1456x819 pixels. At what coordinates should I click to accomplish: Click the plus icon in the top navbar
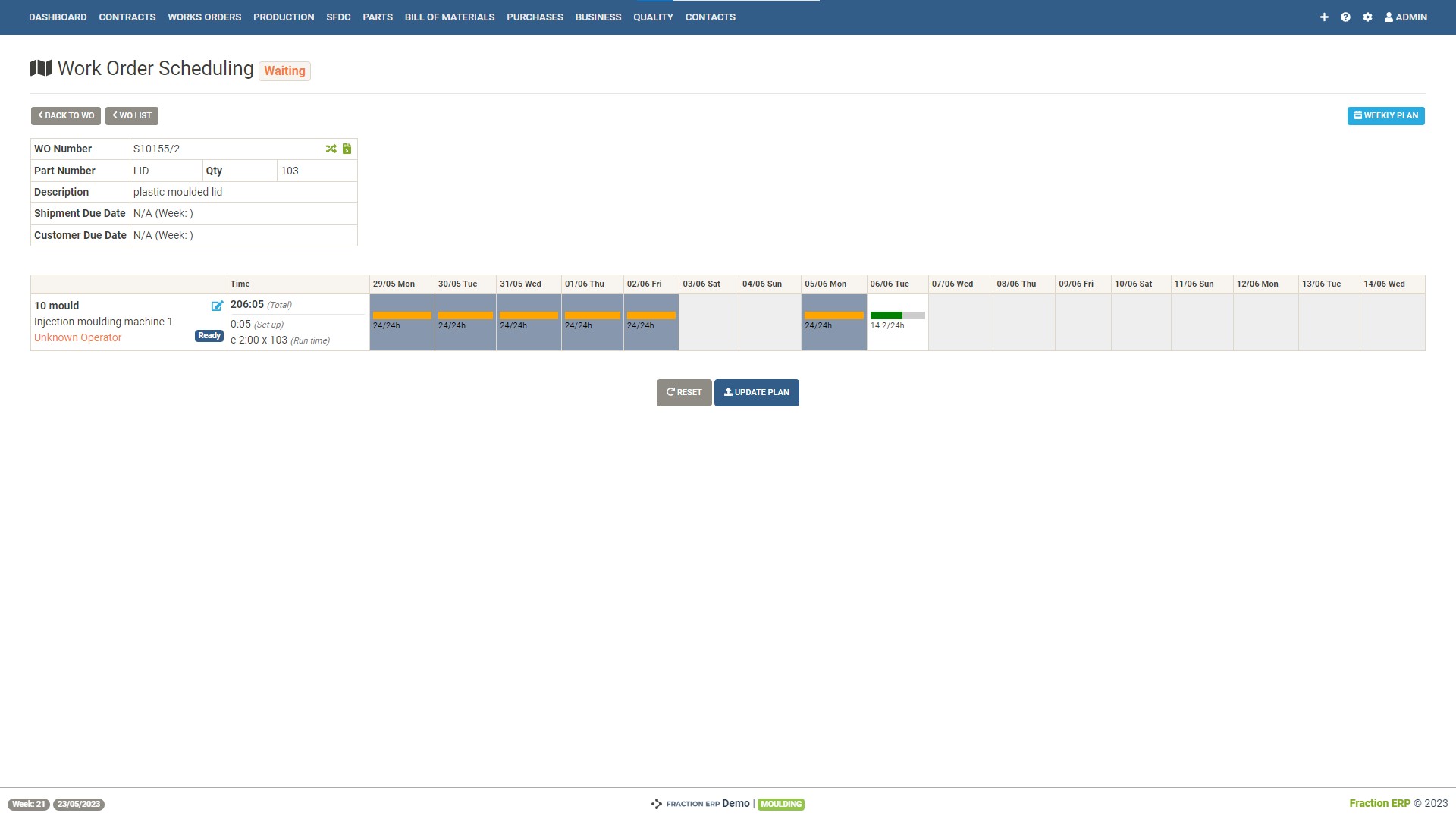[x=1324, y=17]
